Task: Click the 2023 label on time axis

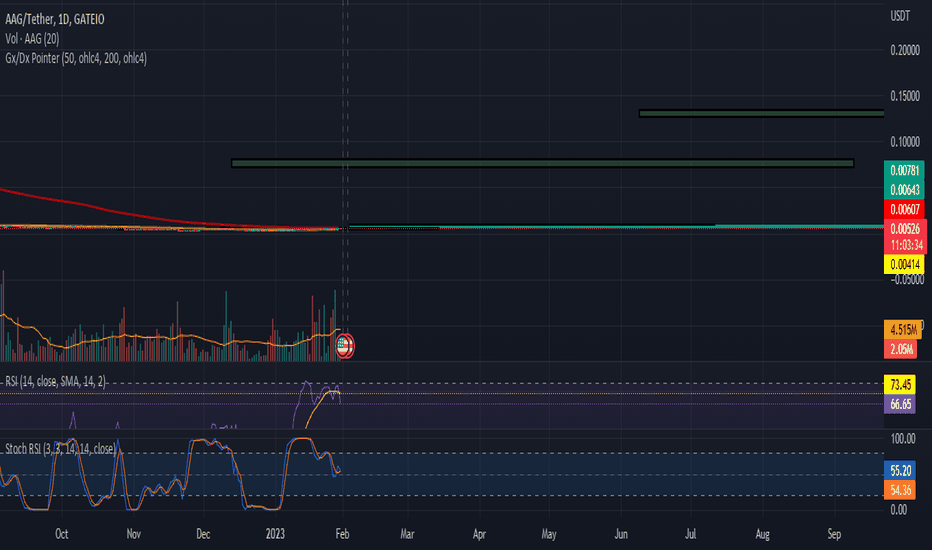Action: point(275,534)
